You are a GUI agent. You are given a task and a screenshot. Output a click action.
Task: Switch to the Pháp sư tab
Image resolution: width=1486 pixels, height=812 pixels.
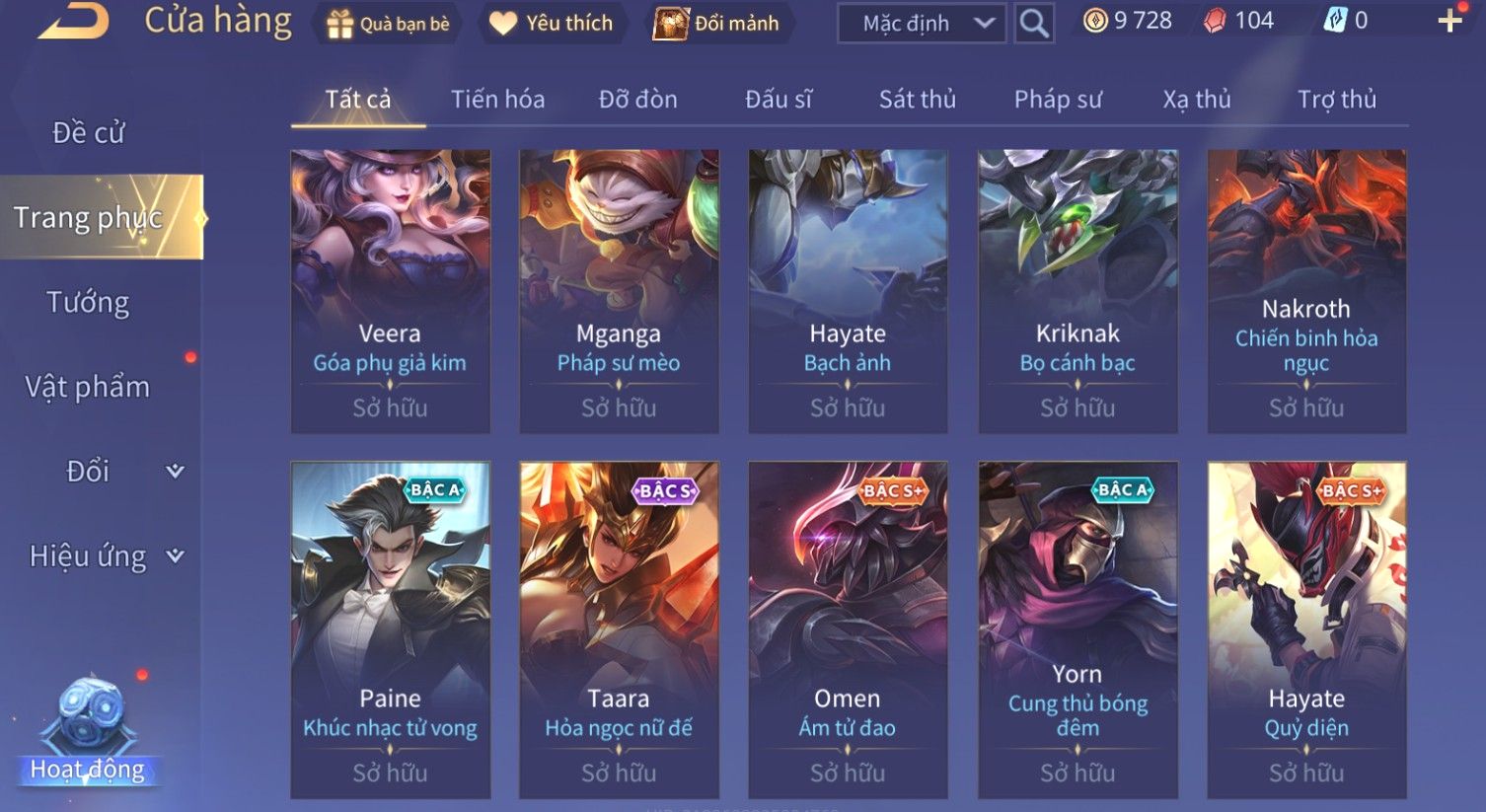coord(1058,100)
